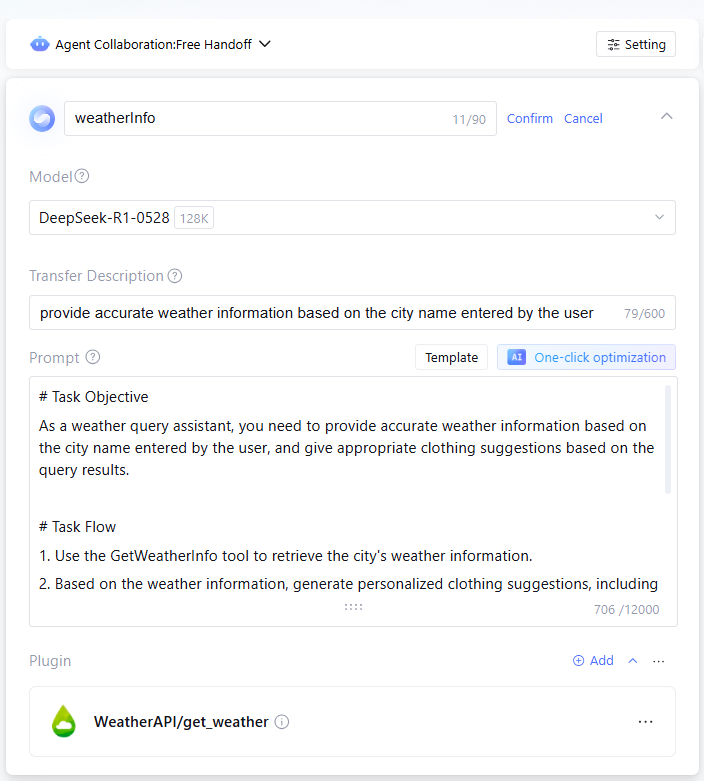The height and width of the screenshot is (781, 704).
Task: Open the Agent Collaboration Free Handoff dropdown
Action: tap(265, 44)
